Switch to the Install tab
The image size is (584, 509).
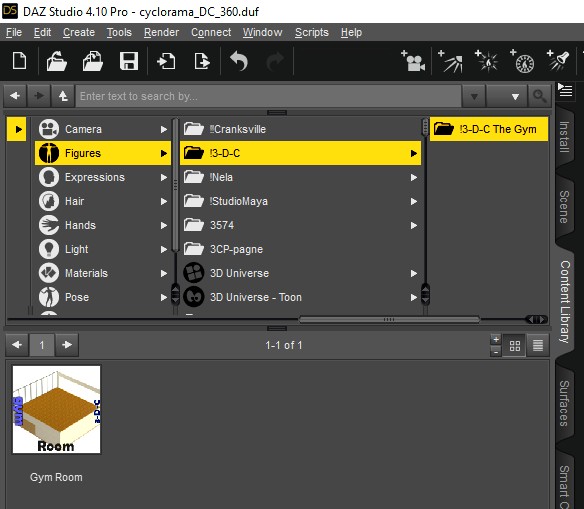pyautogui.click(x=564, y=137)
